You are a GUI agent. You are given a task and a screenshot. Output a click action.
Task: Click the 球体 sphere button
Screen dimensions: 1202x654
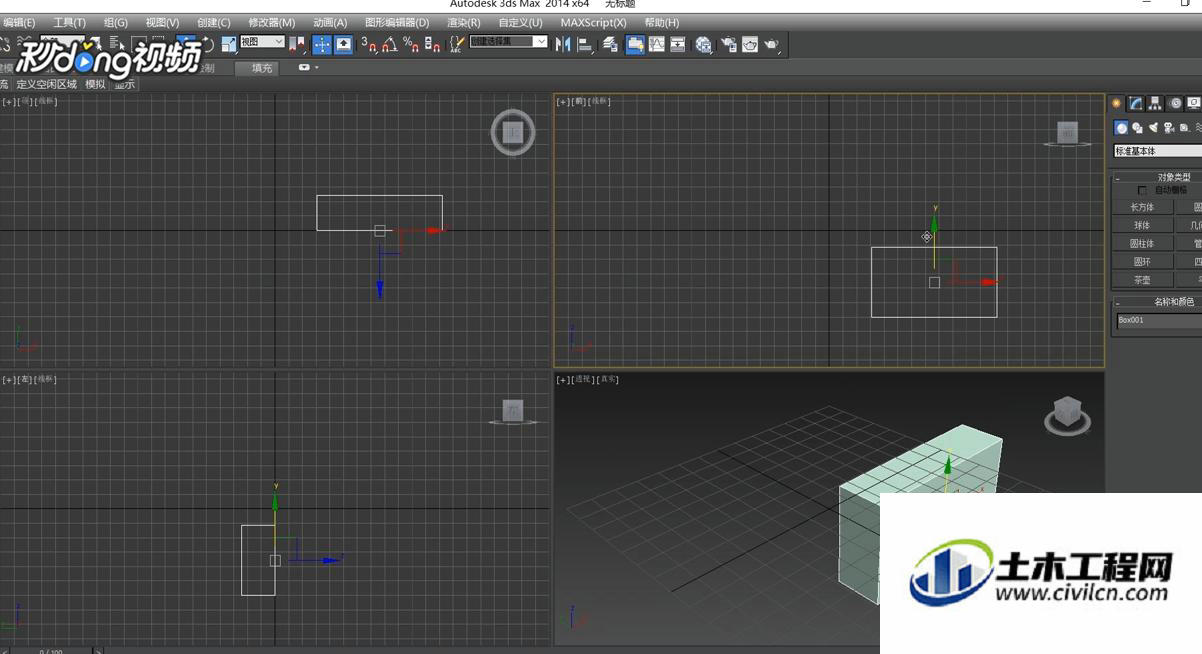1141,225
